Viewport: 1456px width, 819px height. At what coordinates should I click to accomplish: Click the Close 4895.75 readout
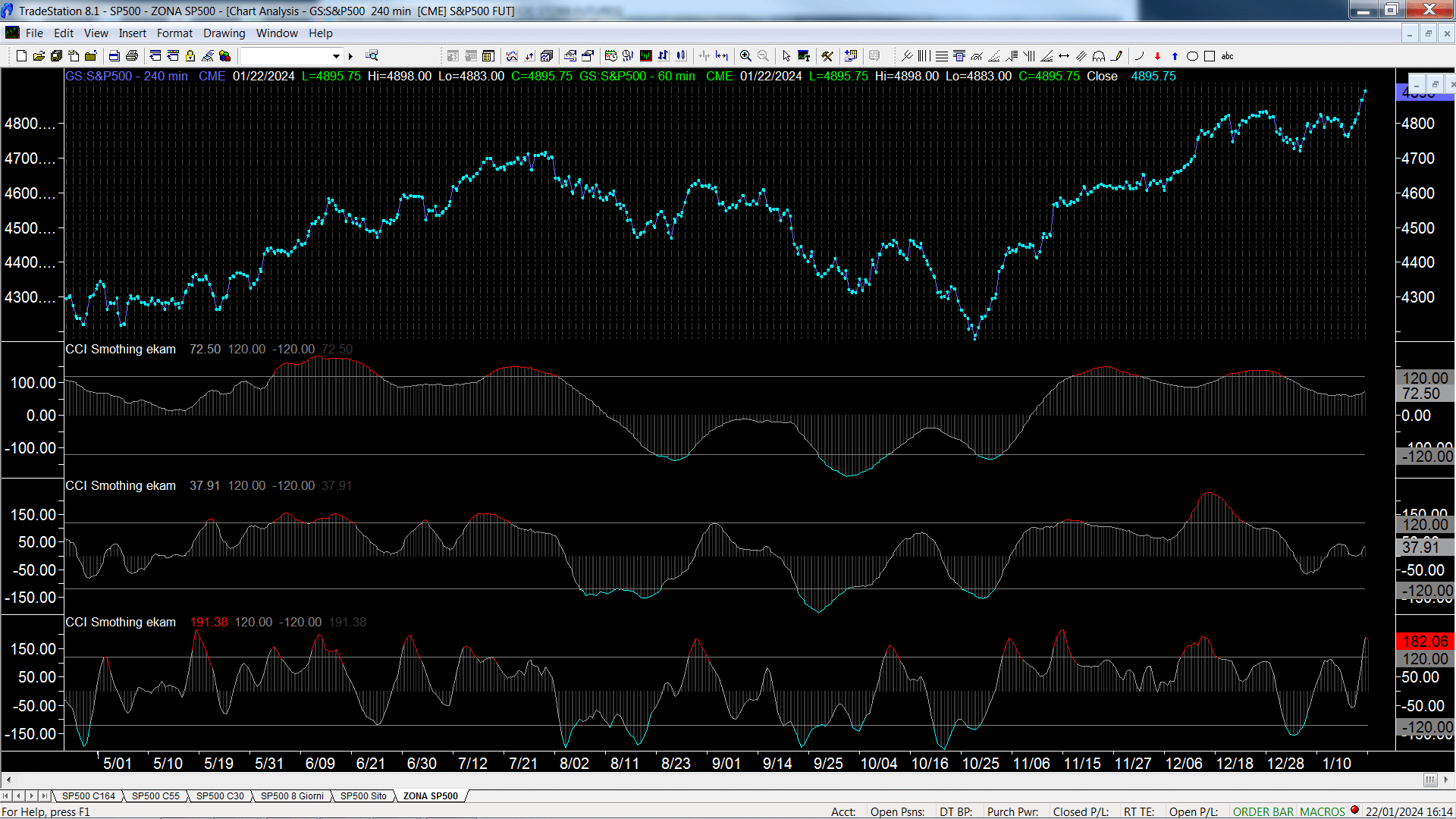[1131, 77]
